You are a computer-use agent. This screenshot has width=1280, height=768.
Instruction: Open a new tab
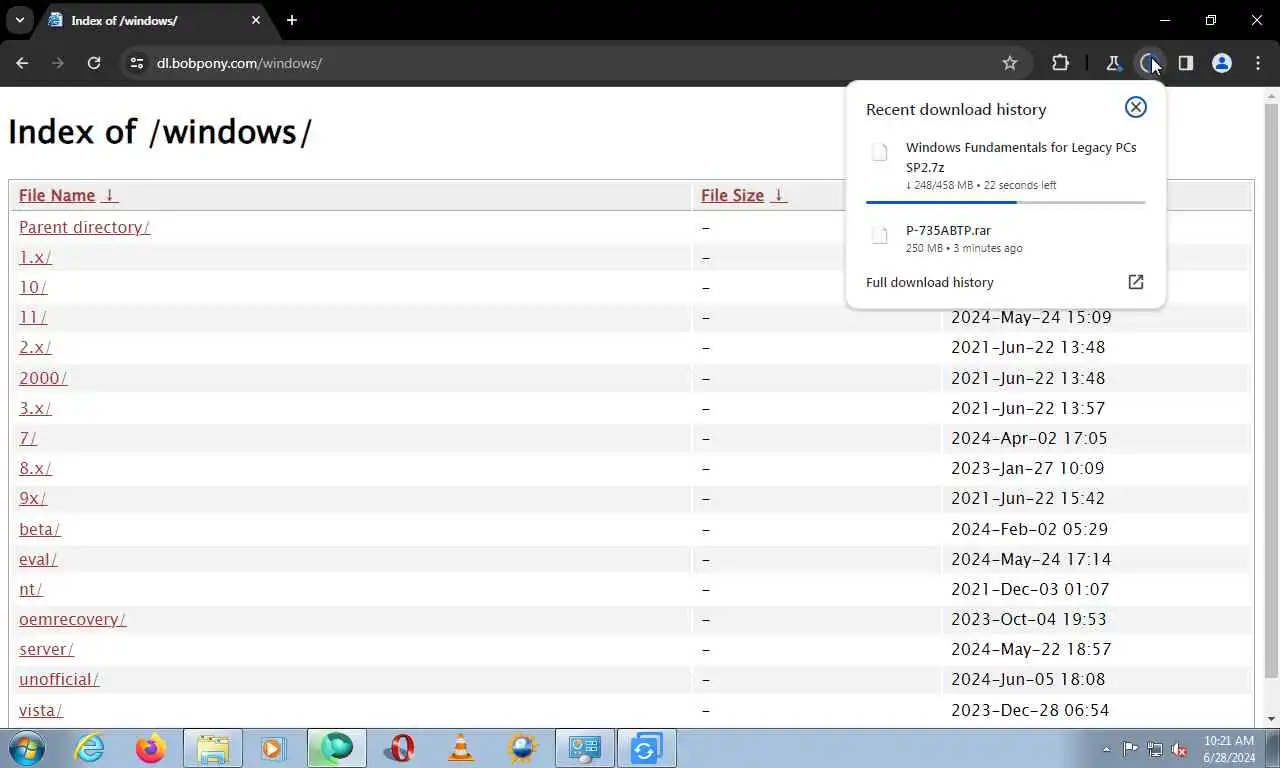coord(291,20)
